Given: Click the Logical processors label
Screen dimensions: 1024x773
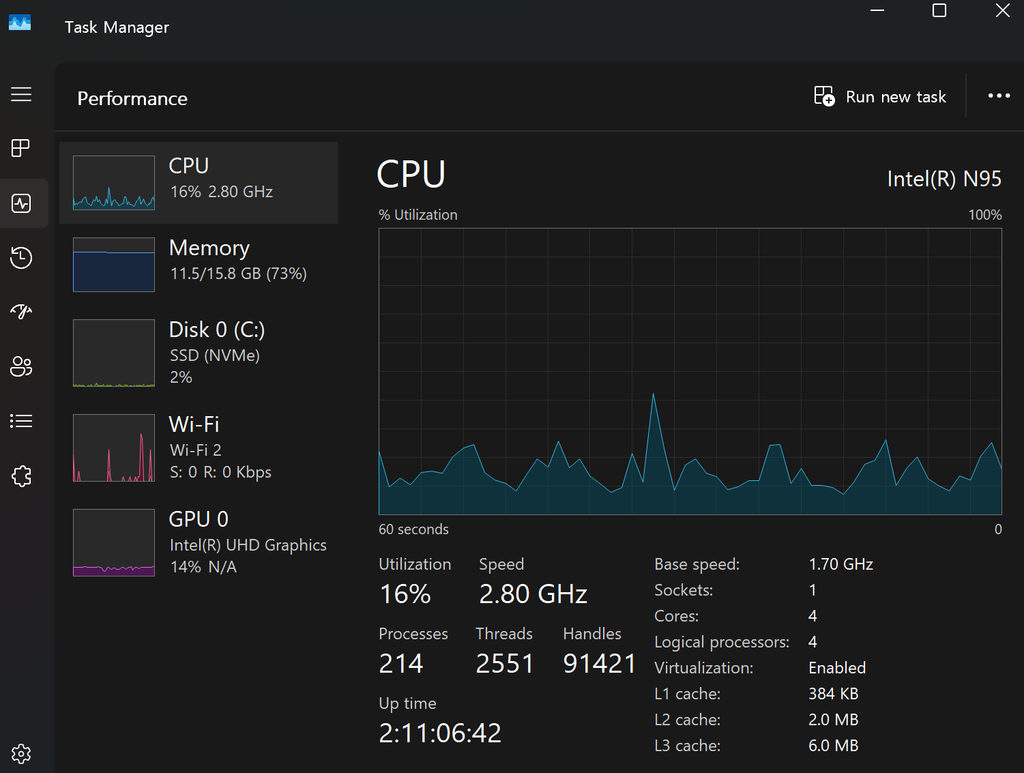Looking at the screenshot, I should click(x=722, y=642).
